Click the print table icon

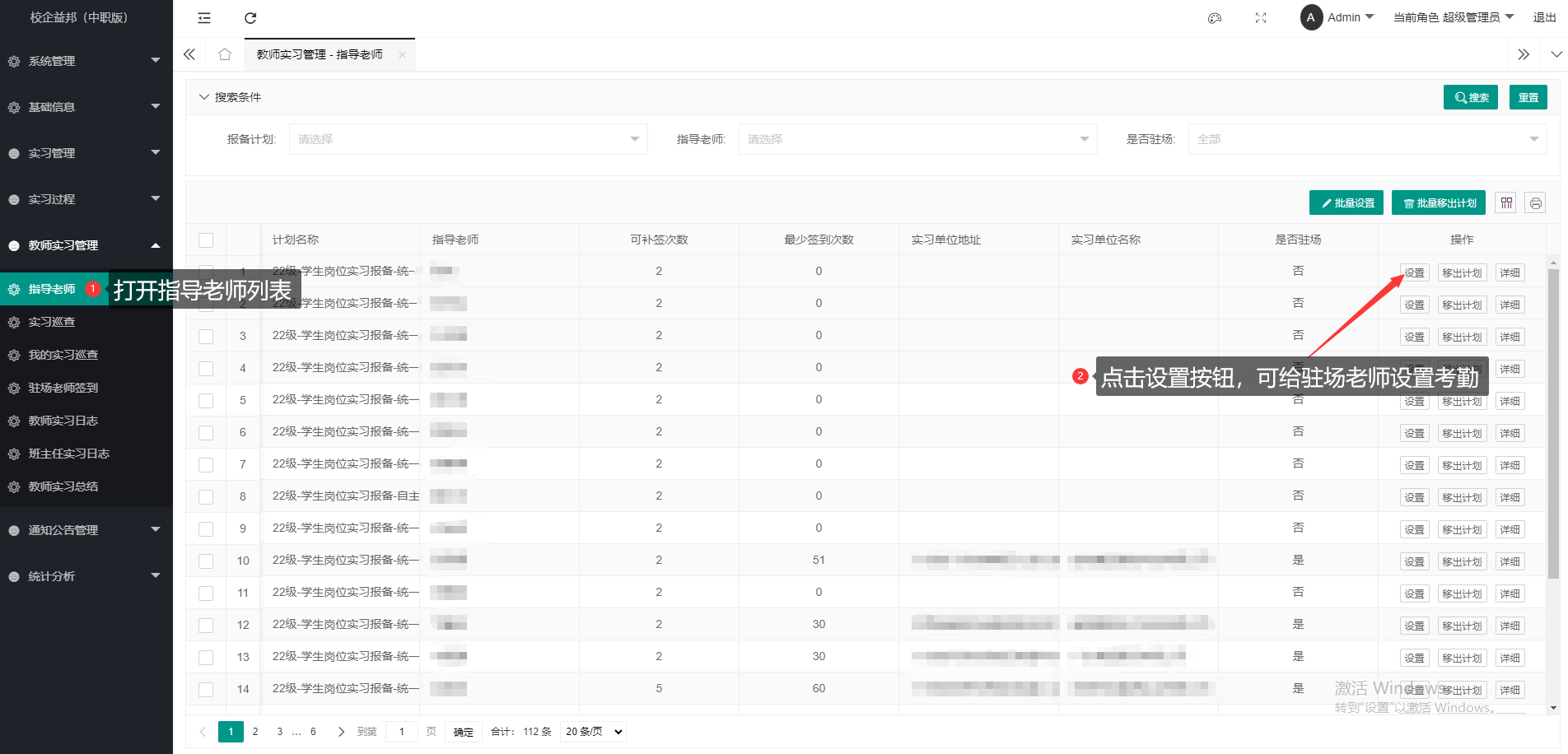point(1535,202)
